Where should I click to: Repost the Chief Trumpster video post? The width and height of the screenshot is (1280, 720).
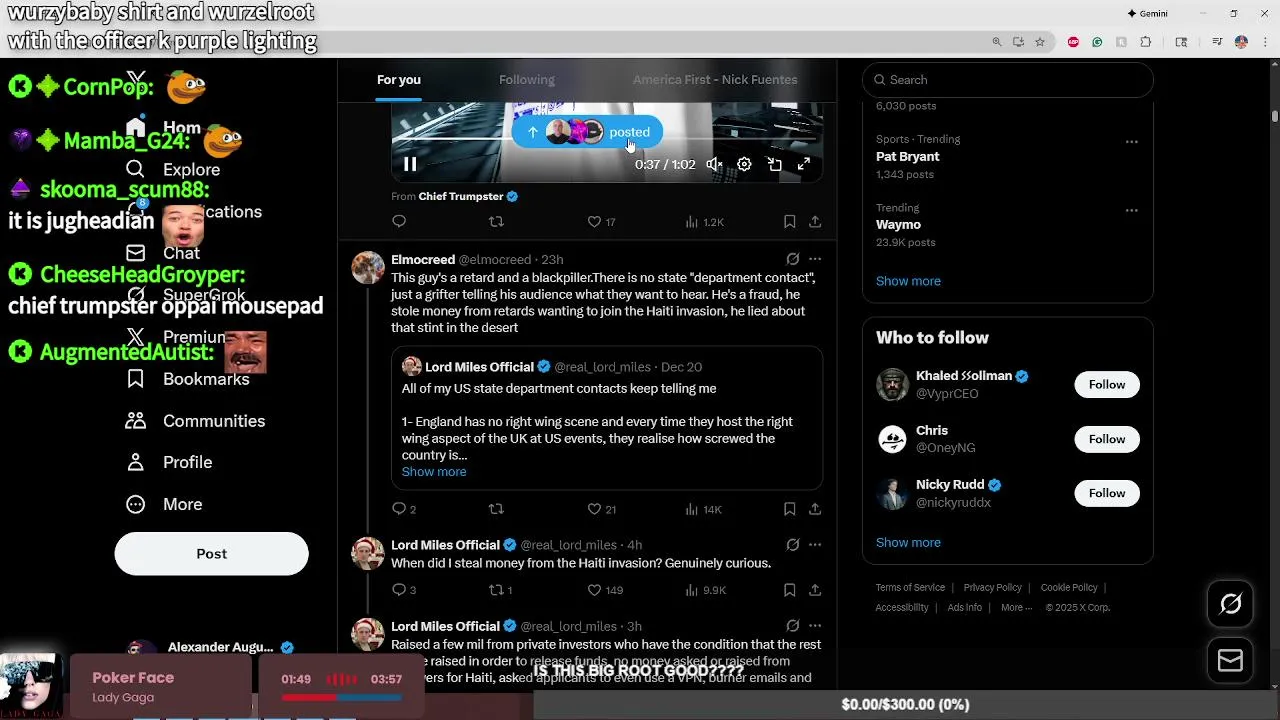point(496,222)
